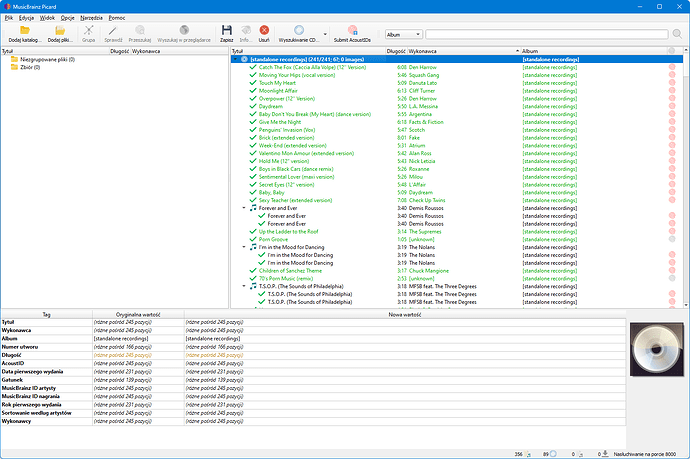Open the Pomoc menu
The image size is (690, 459).
click(x=117, y=18)
